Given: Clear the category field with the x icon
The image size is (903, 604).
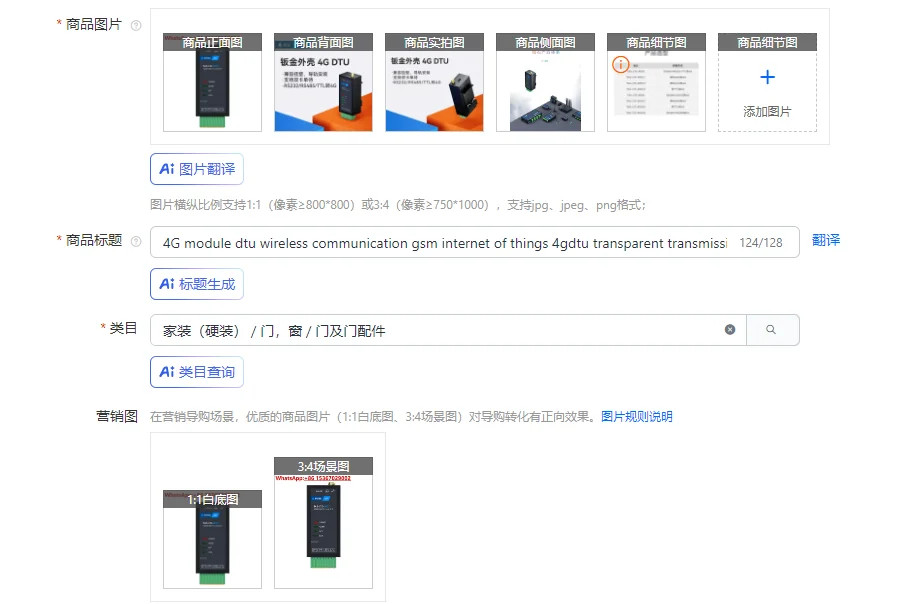Looking at the screenshot, I should [731, 329].
